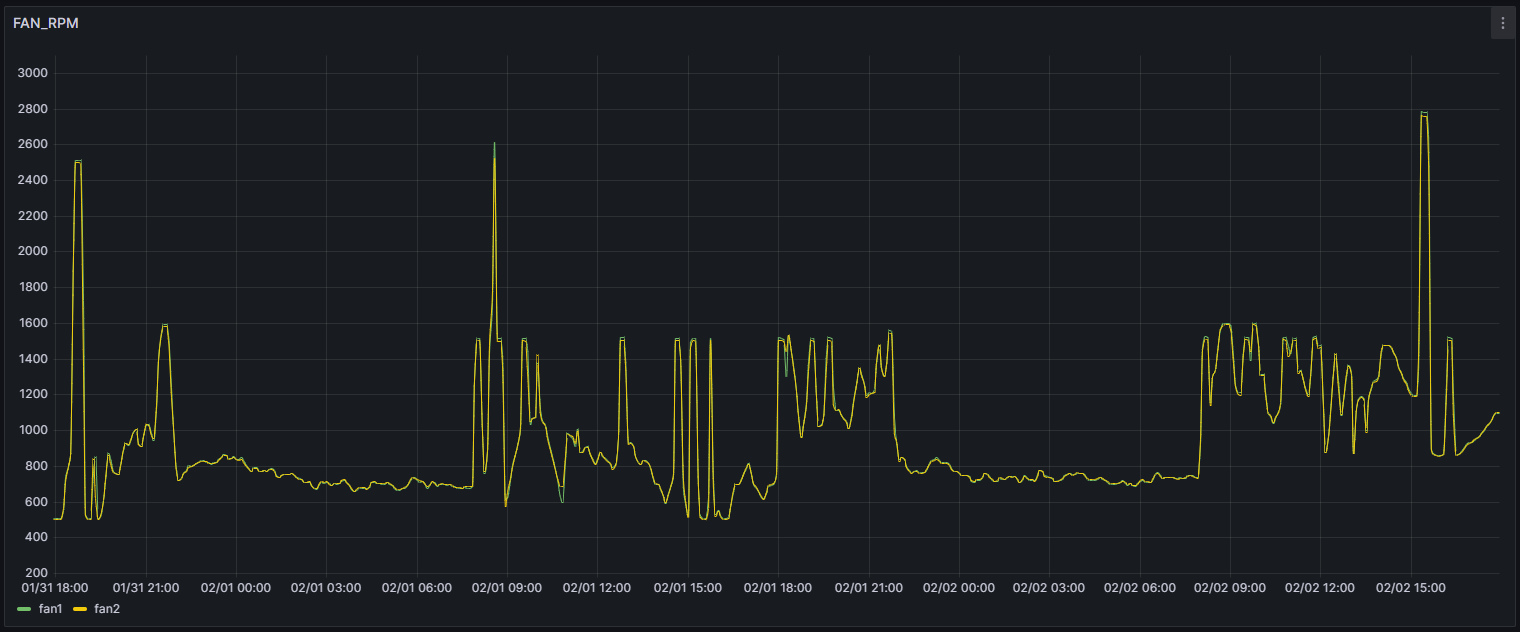Click the 02/01 15:00 time axis label

click(x=688, y=588)
